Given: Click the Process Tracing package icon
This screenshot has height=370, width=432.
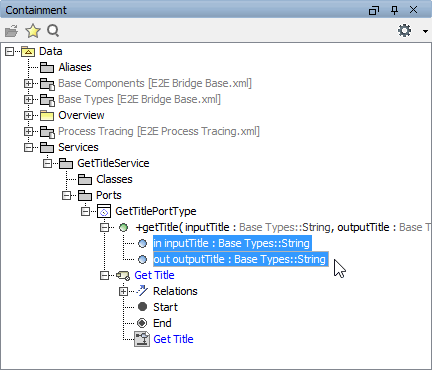Looking at the screenshot, I should click(47, 132).
